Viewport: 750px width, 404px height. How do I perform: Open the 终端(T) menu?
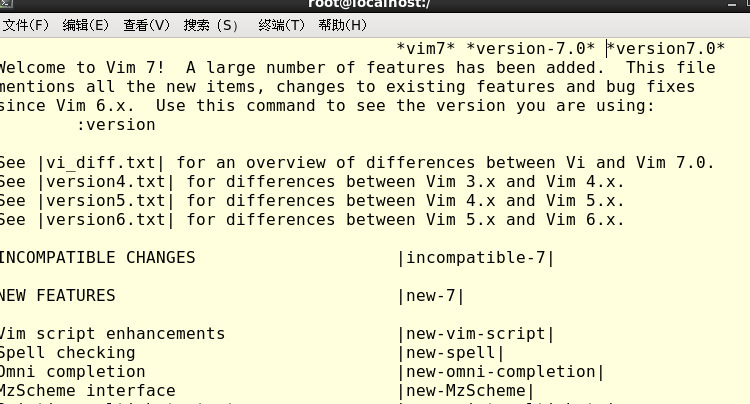[281, 25]
